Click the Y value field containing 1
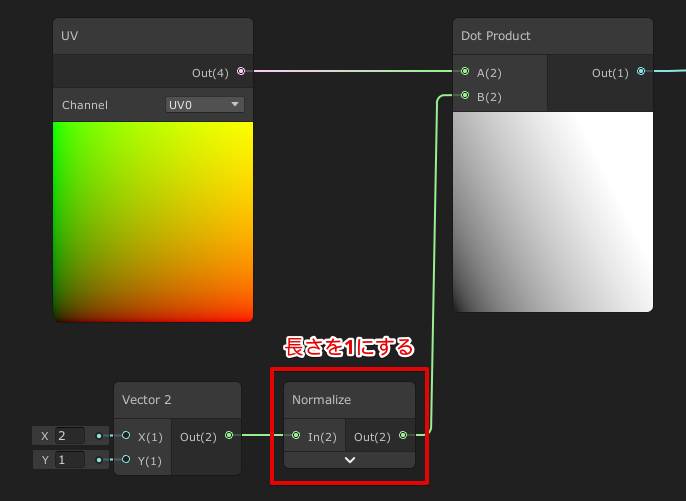The height and width of the screenshot is (501, 686). [x=70, y=460]
